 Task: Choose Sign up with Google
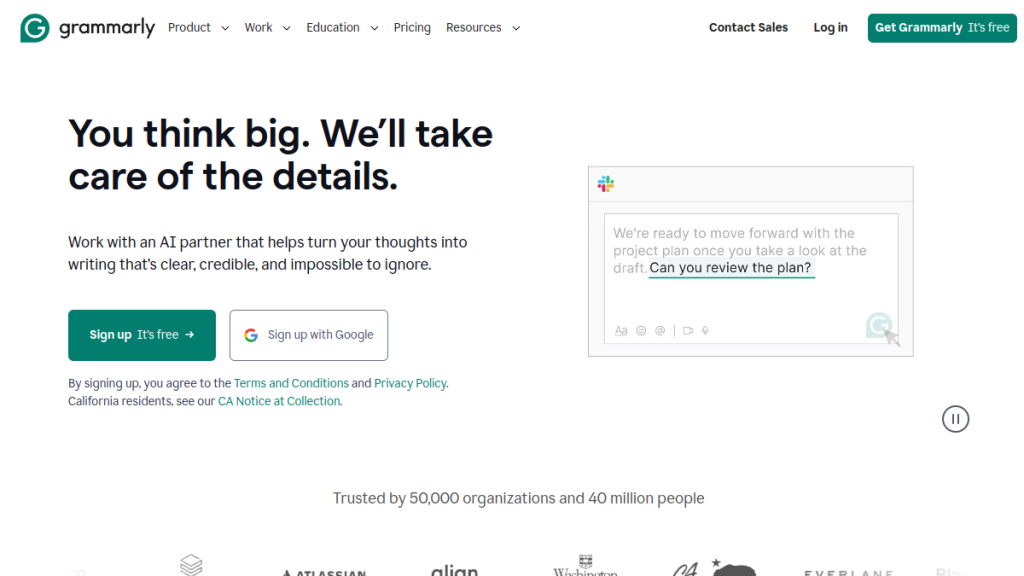(x=309, y=335)
